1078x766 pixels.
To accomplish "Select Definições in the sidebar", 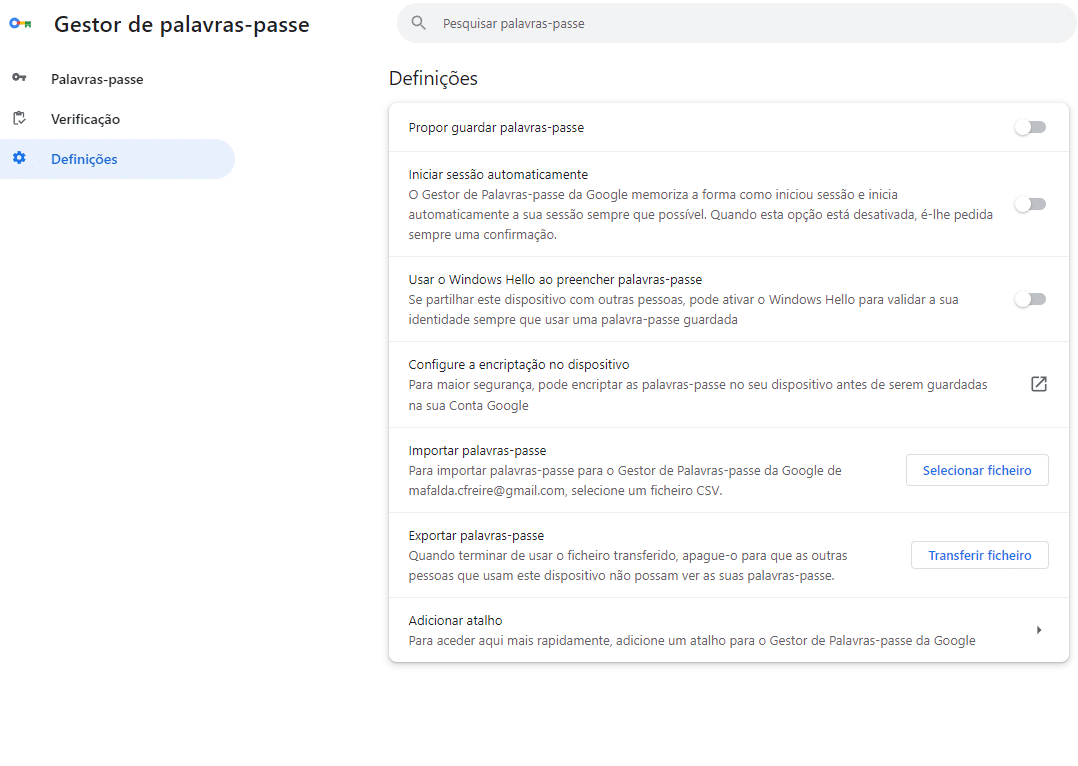I will (x=118, y=159).
